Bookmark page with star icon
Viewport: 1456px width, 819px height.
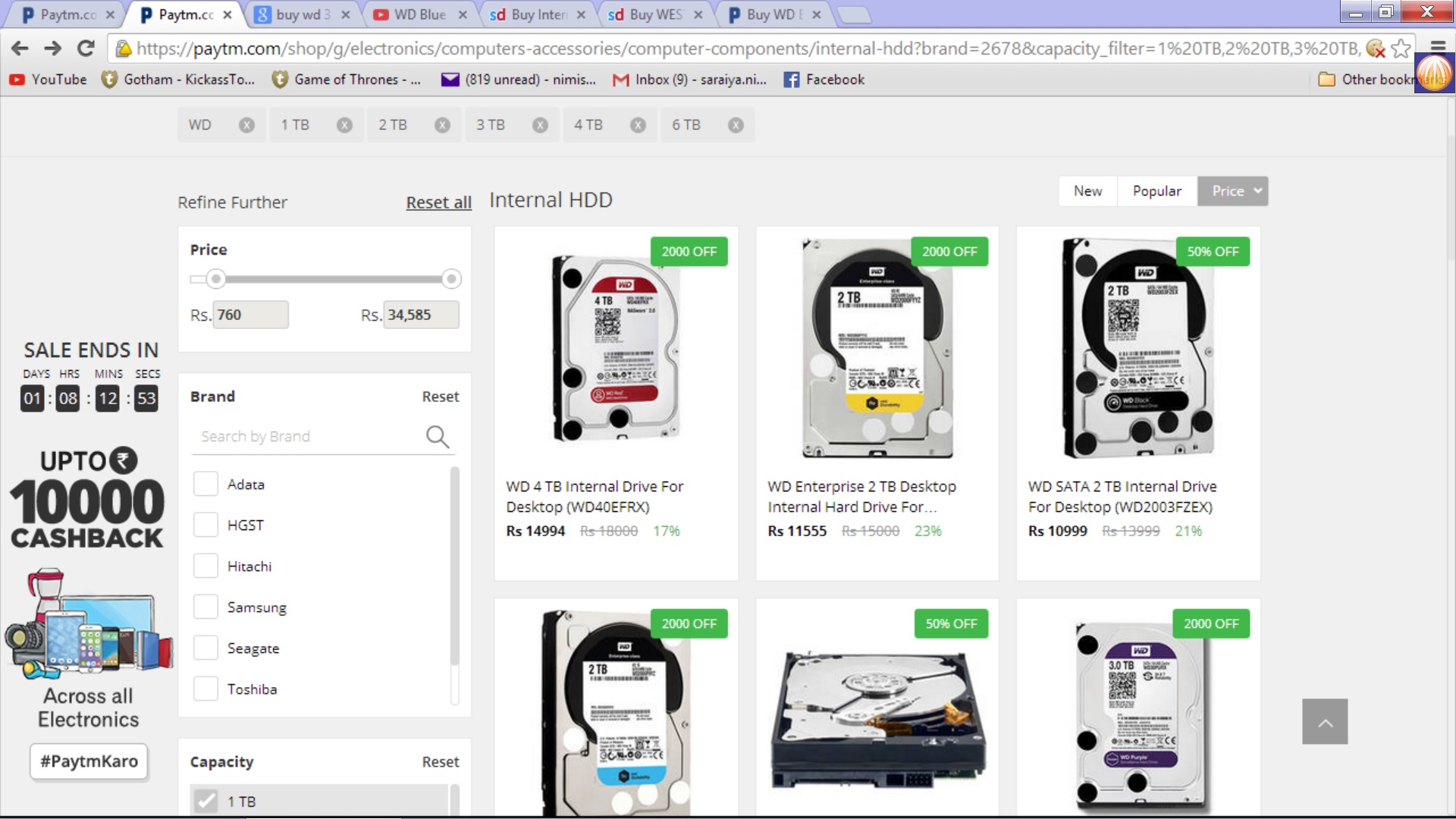(1401, 49)
